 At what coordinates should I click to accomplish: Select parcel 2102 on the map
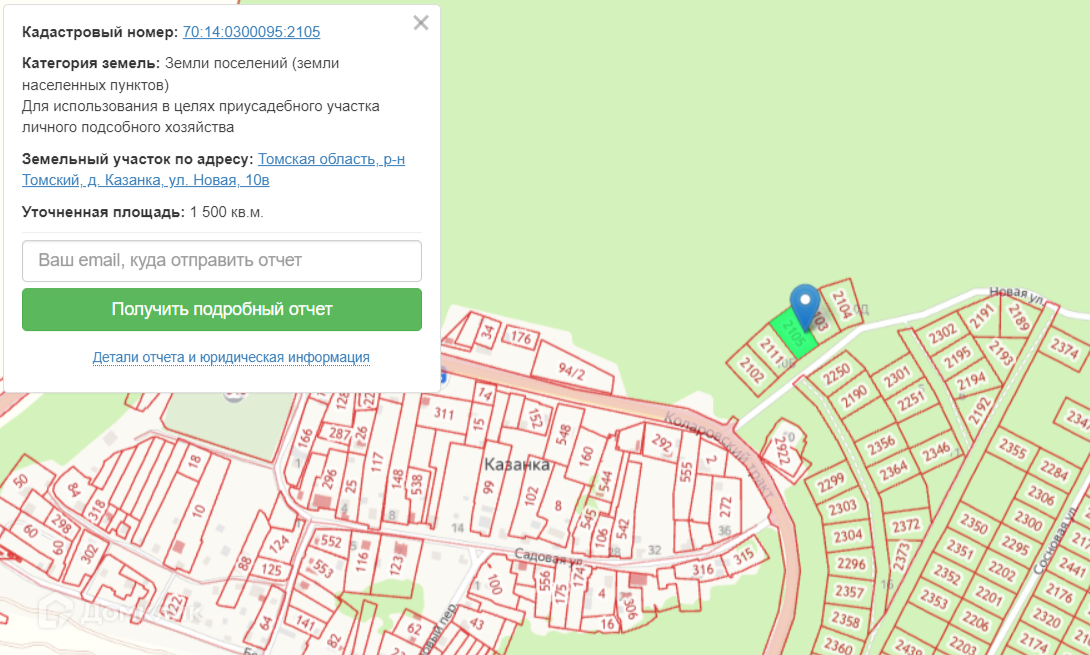751,370
